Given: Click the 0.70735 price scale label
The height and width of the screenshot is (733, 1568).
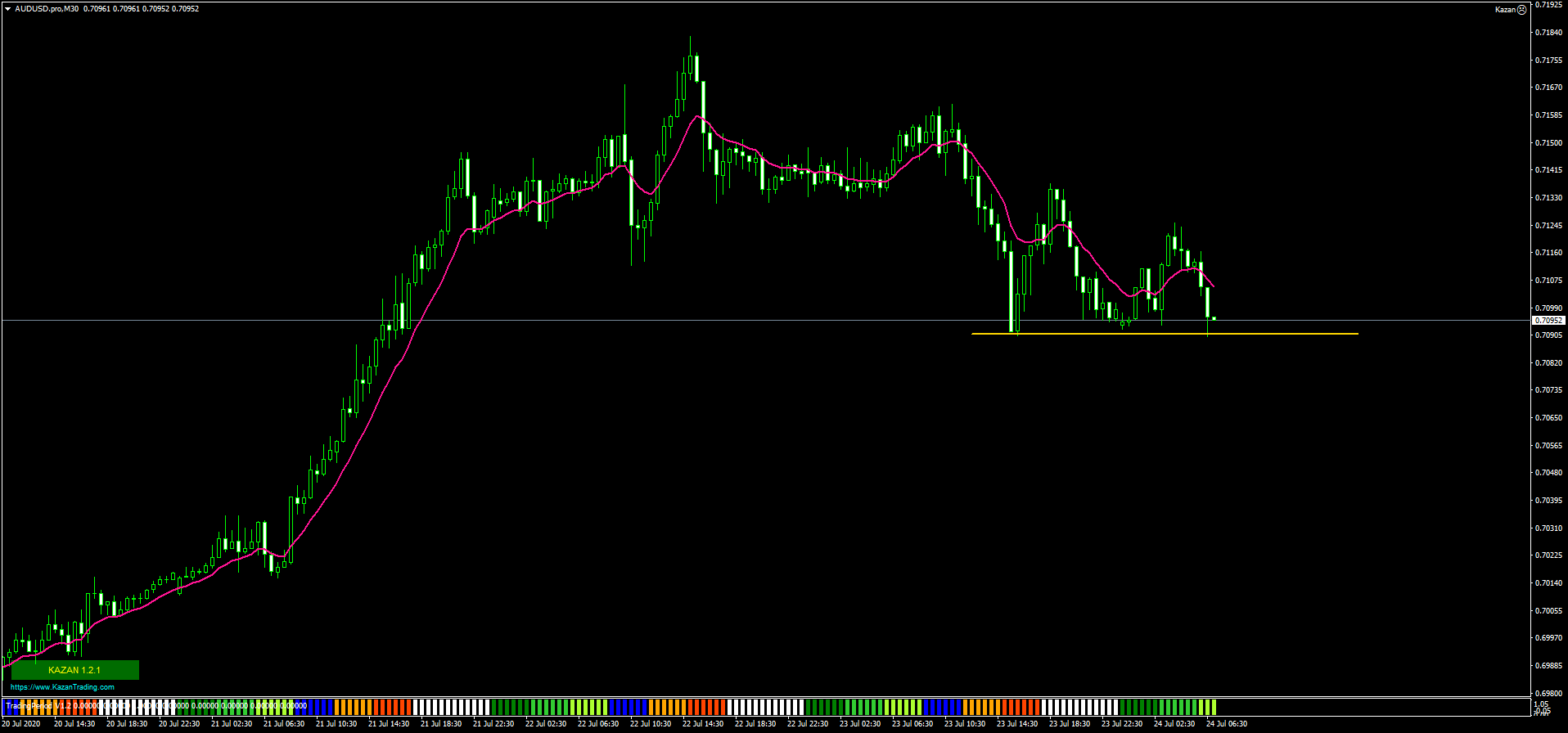Looking at the screenshot, I should 1550,390.
